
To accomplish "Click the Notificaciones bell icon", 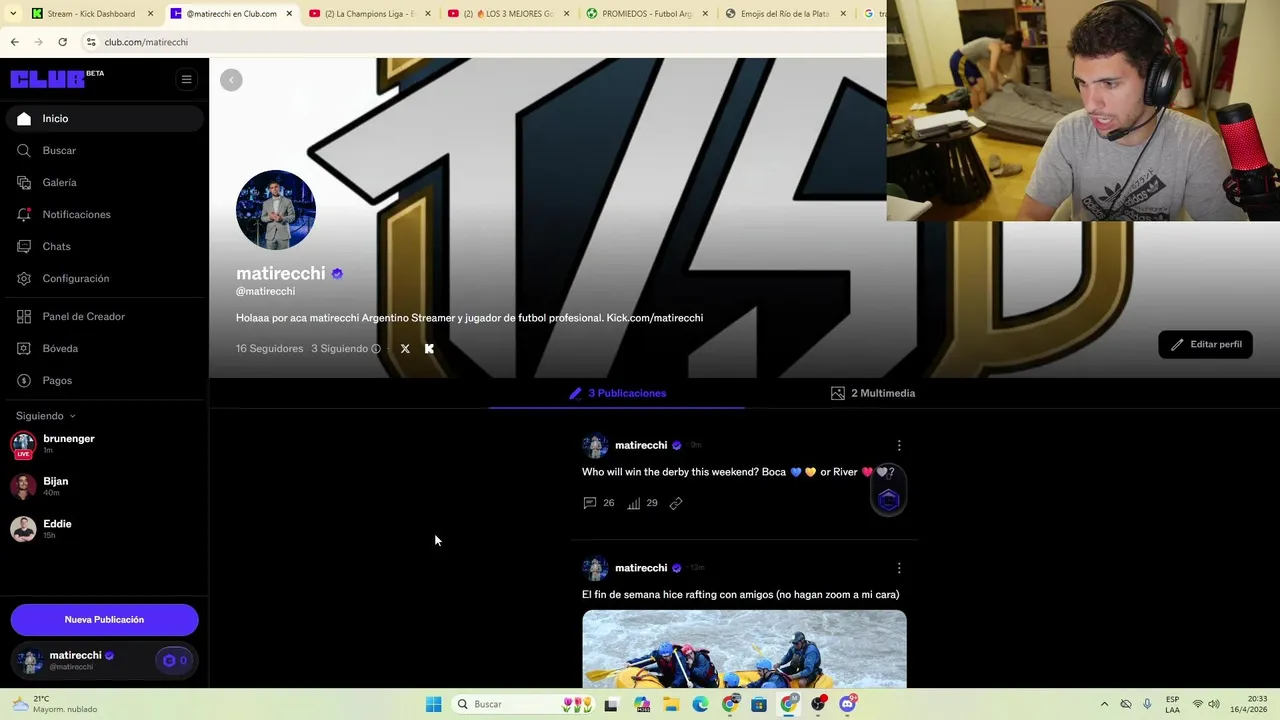I will (x=24, y=214).
